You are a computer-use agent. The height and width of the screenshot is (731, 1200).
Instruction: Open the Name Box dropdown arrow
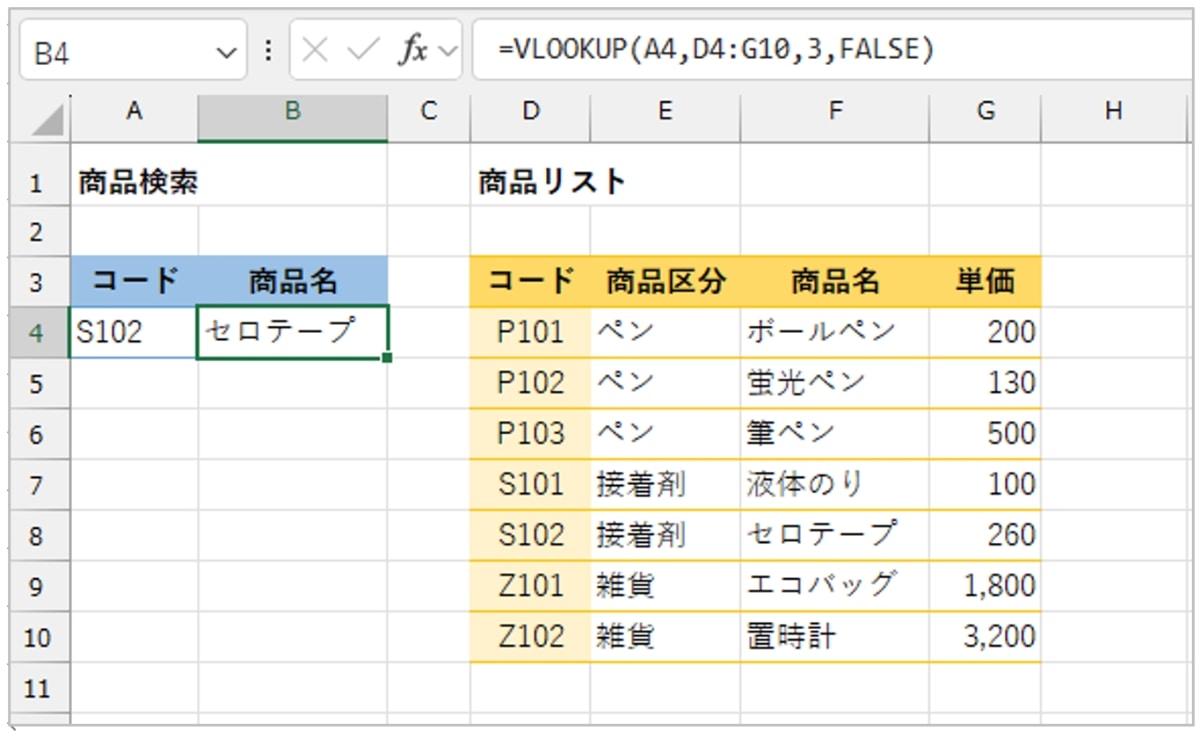(x=227, y=52)
